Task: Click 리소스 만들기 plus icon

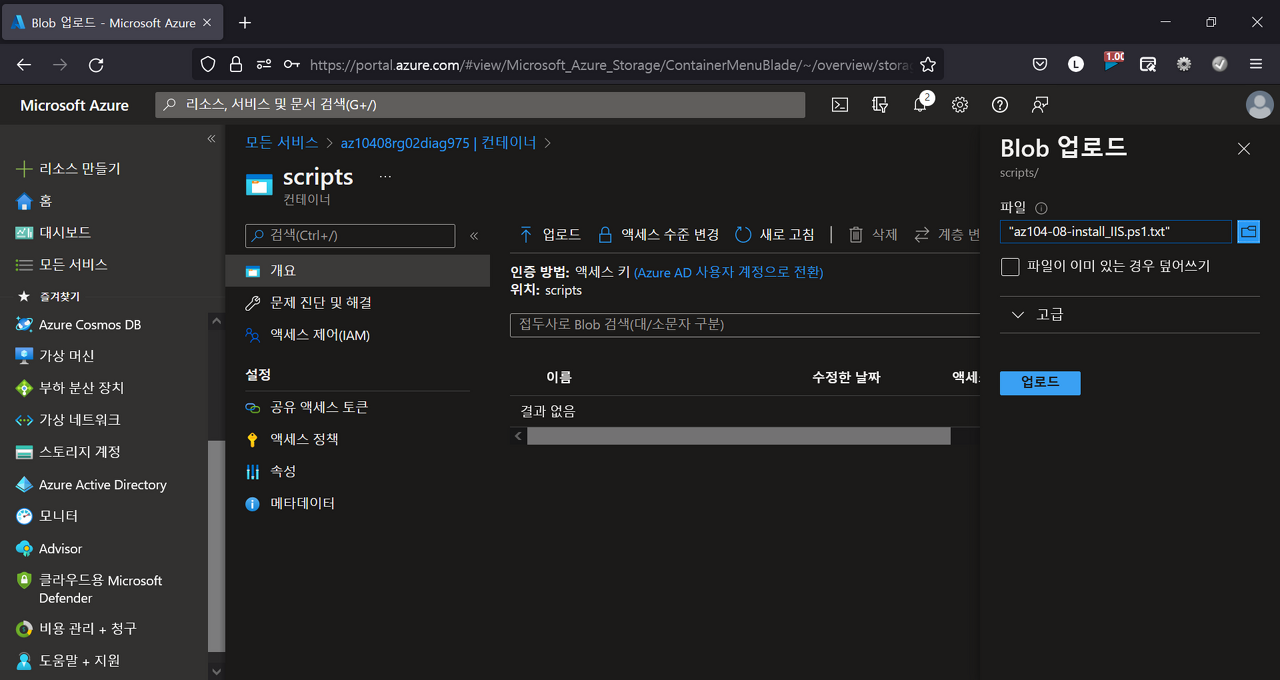Action: (25, 169)
